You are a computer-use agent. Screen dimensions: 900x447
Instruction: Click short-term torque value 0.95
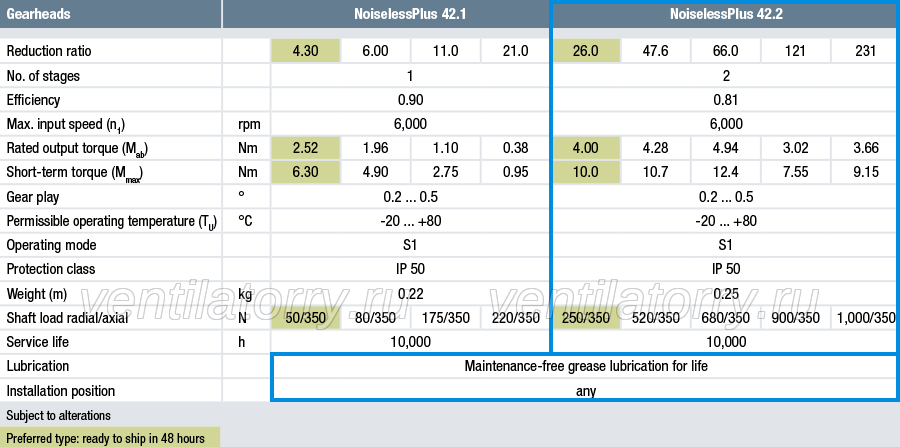pos(515,172)
